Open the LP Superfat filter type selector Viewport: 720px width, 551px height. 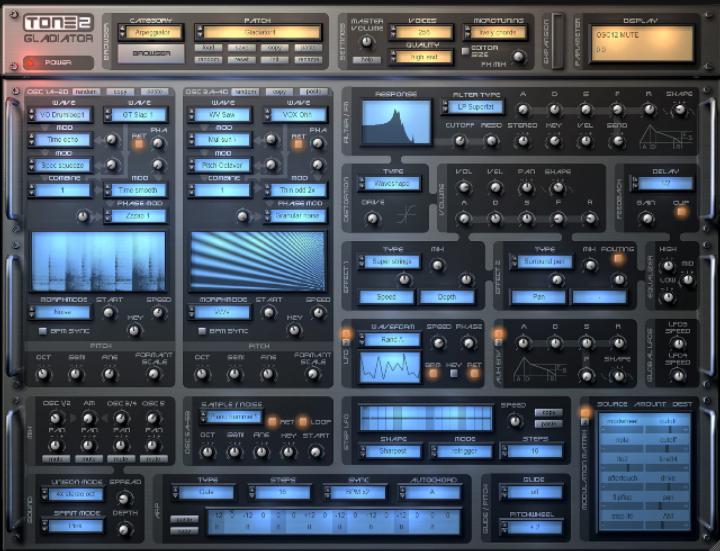tap(472, 107)
